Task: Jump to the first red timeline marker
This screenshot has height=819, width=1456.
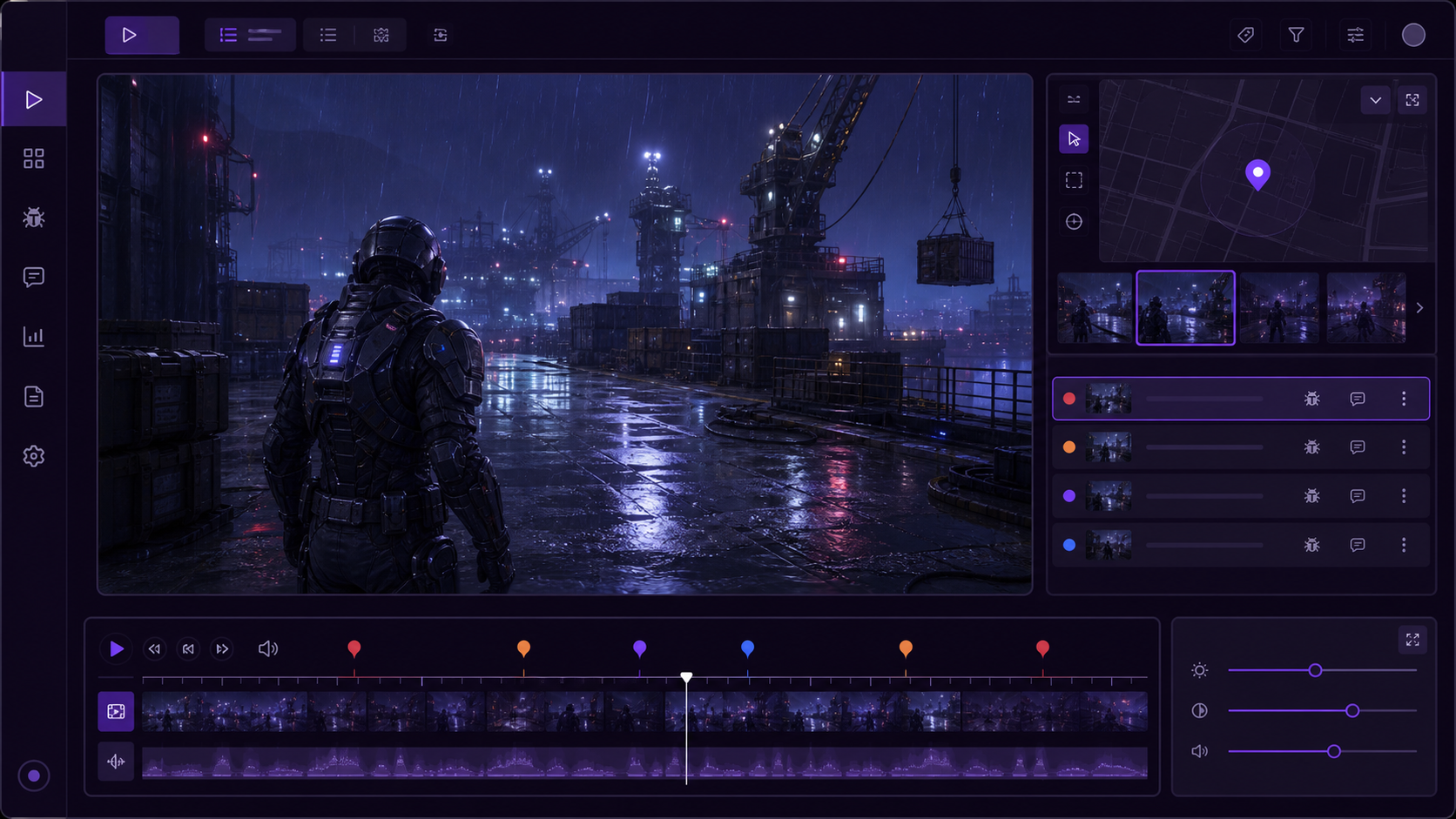Action: click(354, 648)
